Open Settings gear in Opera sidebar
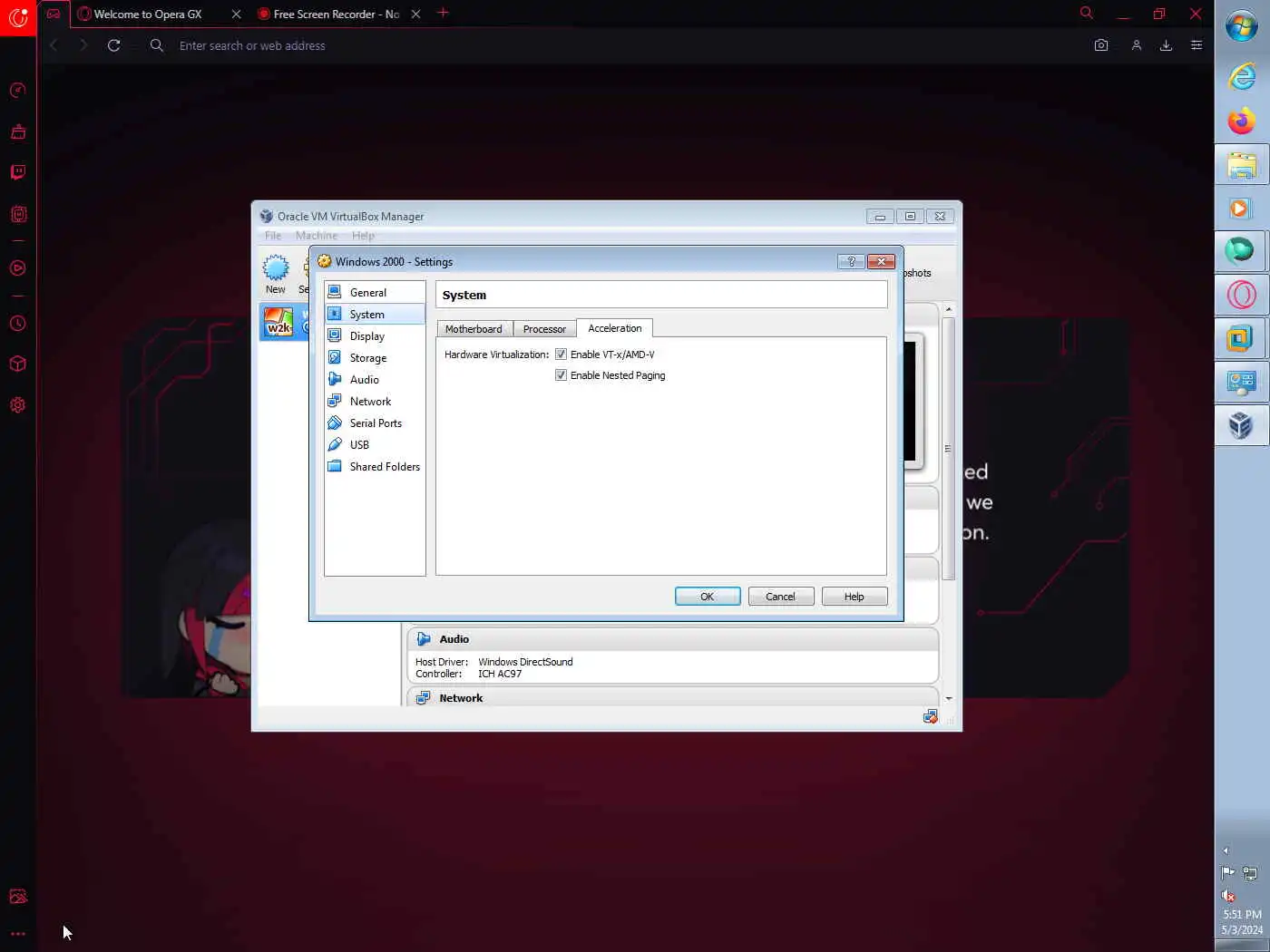The width and height of the screenshot is (1270, 952). tap(18, 405)
